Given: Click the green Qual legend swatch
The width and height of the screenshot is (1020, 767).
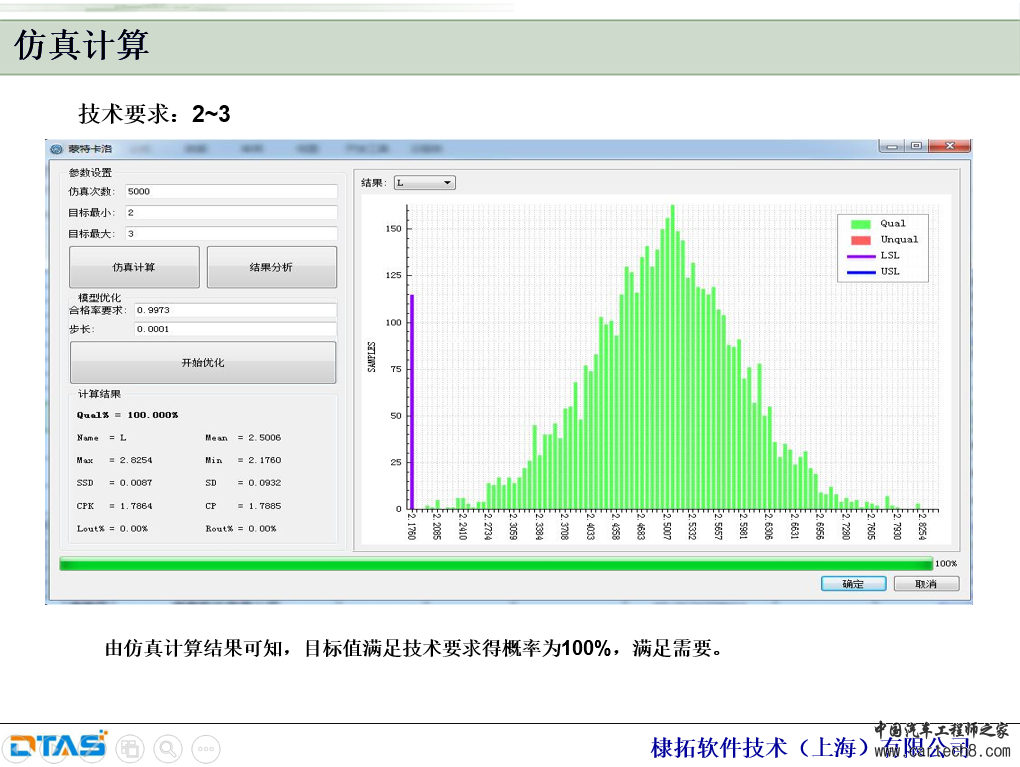Looking at the screenshot, I should click(861, 224).
